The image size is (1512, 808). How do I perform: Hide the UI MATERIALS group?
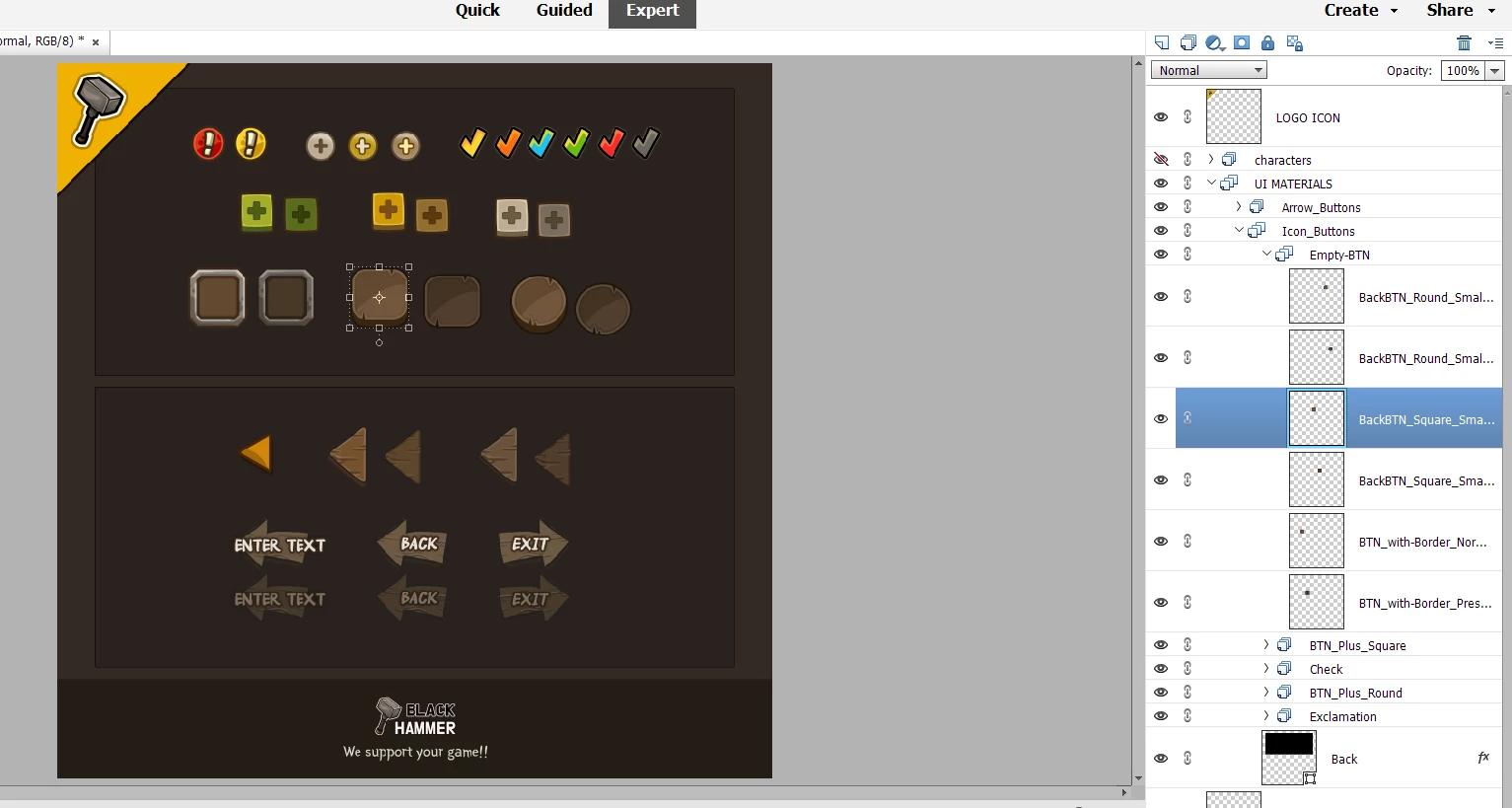(x=1161, y=183)
